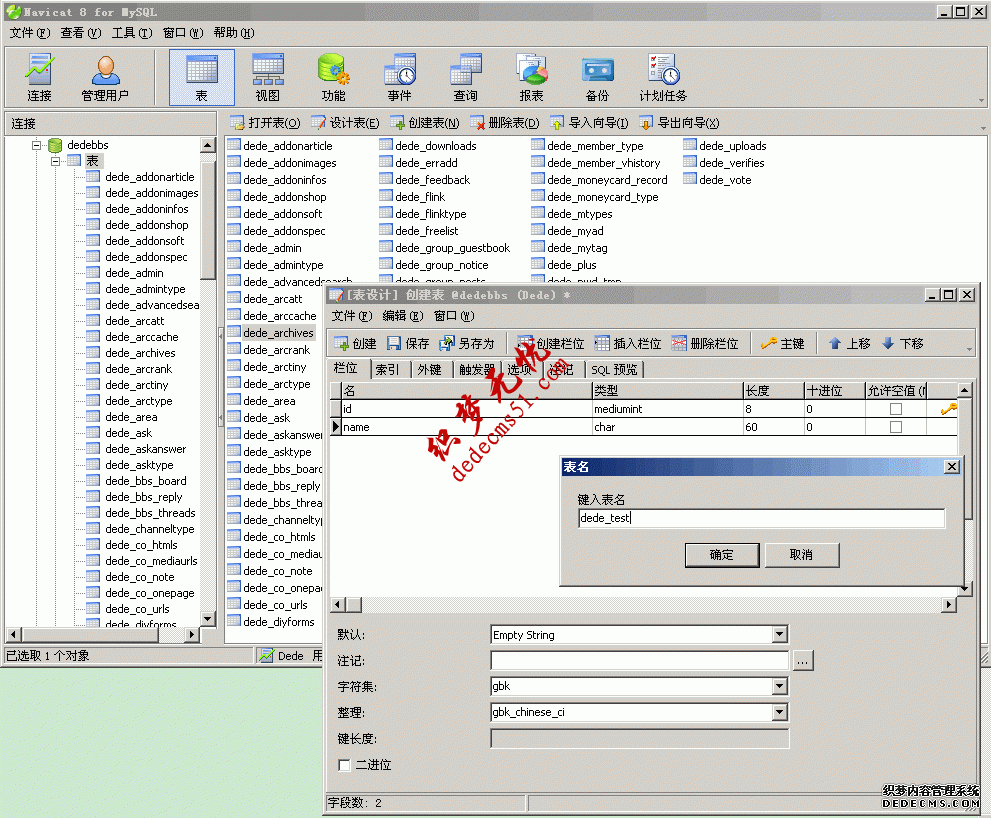The width and height of the screenshot is (991, 818).
Task: Click the 备份 (Backup) toolbar icon
Action: (x=597, y=78)
